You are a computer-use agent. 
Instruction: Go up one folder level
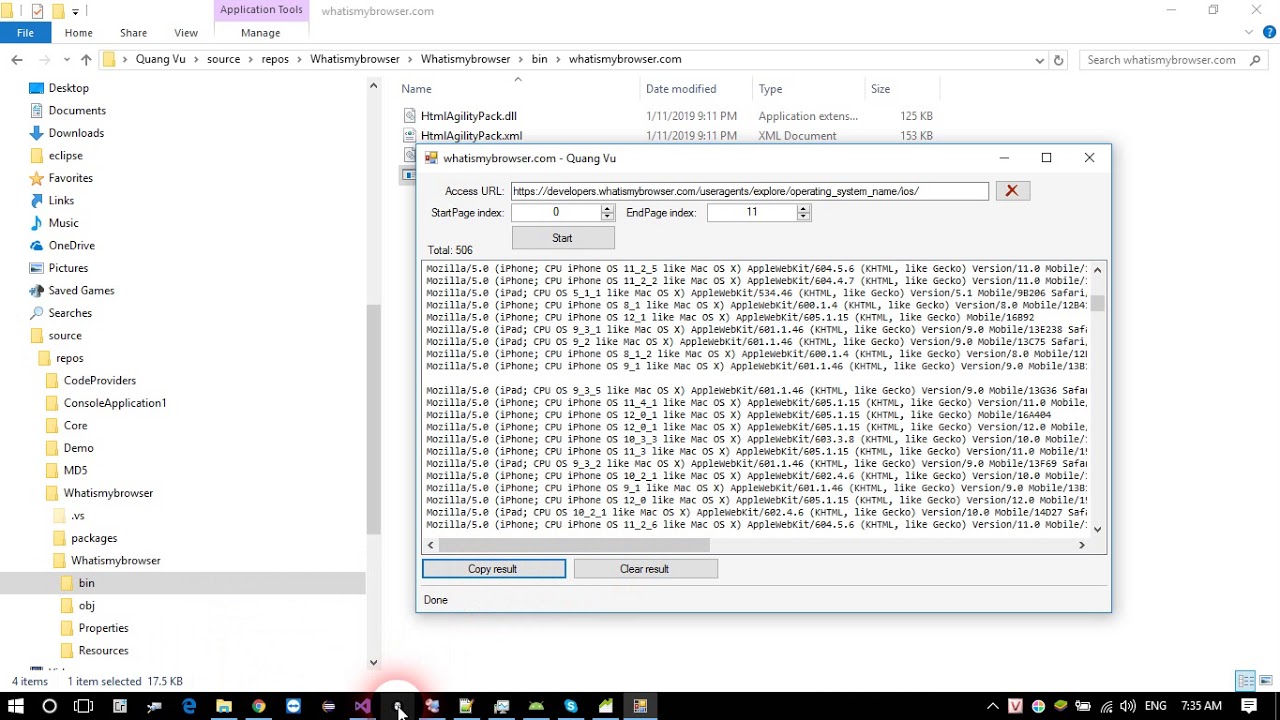coord(86,60)
